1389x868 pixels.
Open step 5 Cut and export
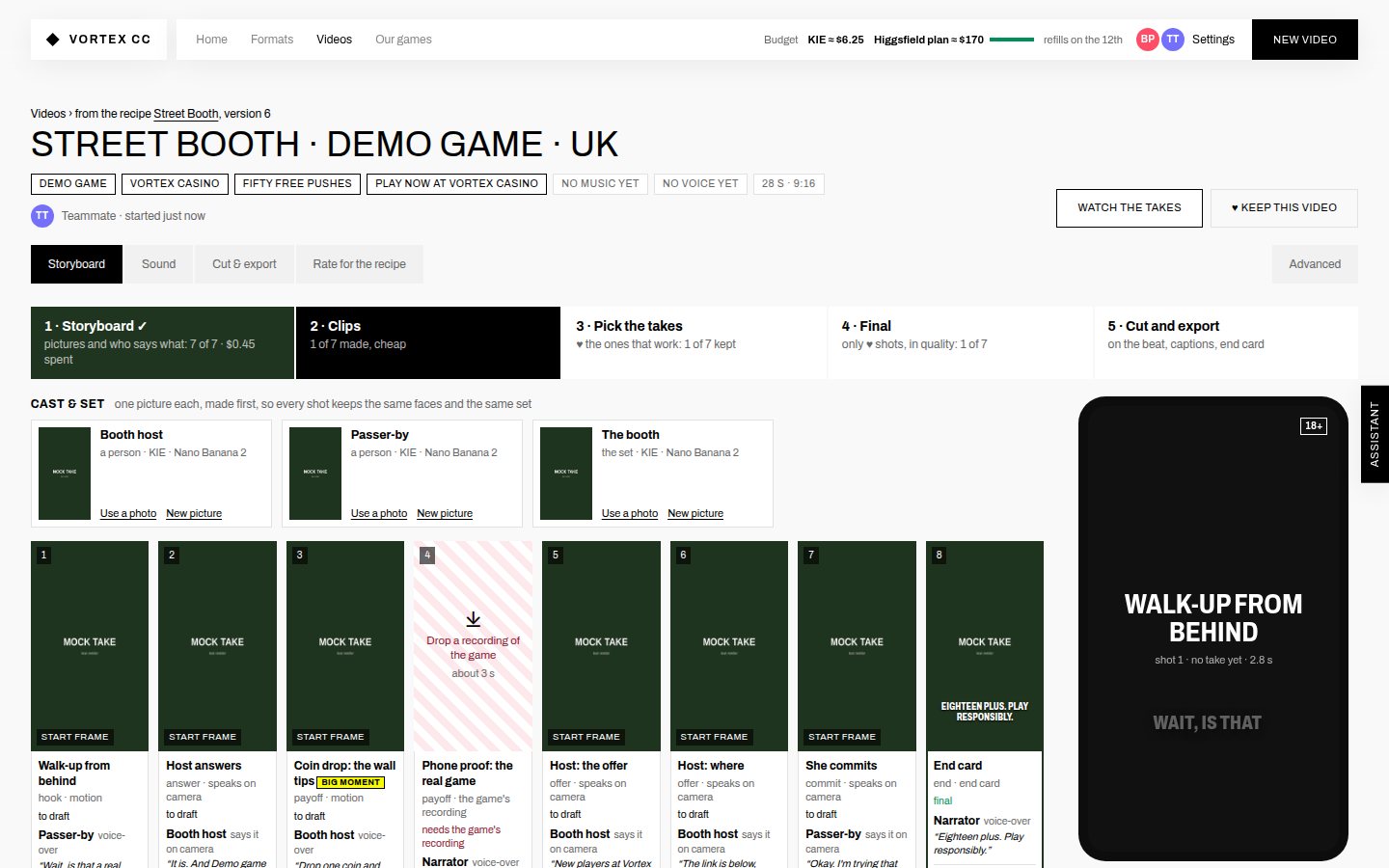(1226, 342)
